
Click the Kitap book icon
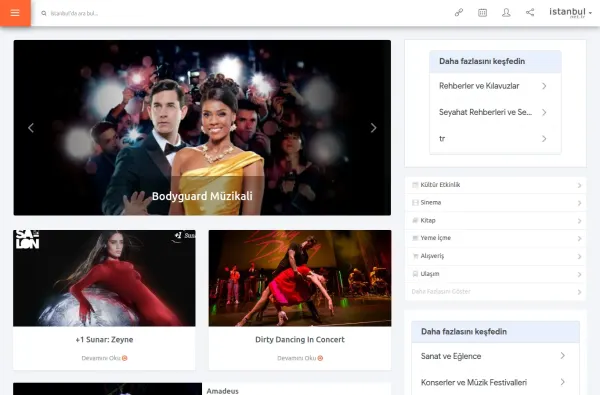click(415, 220)
